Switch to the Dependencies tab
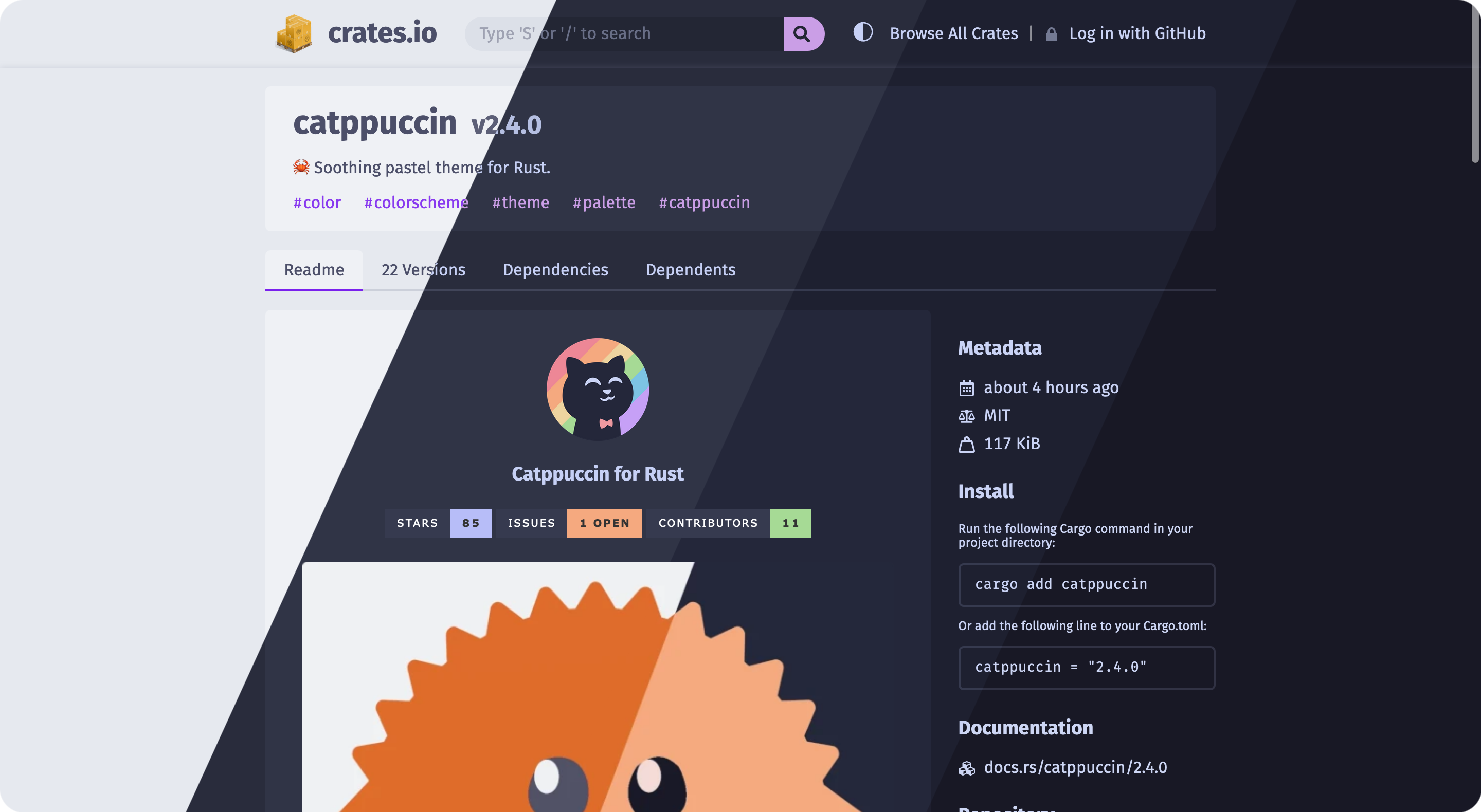This screenshot has height=812, width=1481. point(555,270)
